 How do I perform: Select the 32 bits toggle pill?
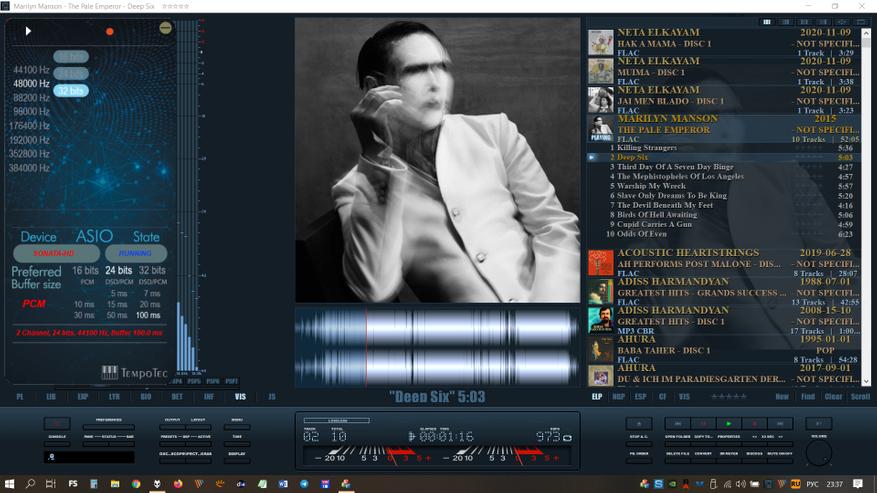pyautogui.click(x=71, y=91)
